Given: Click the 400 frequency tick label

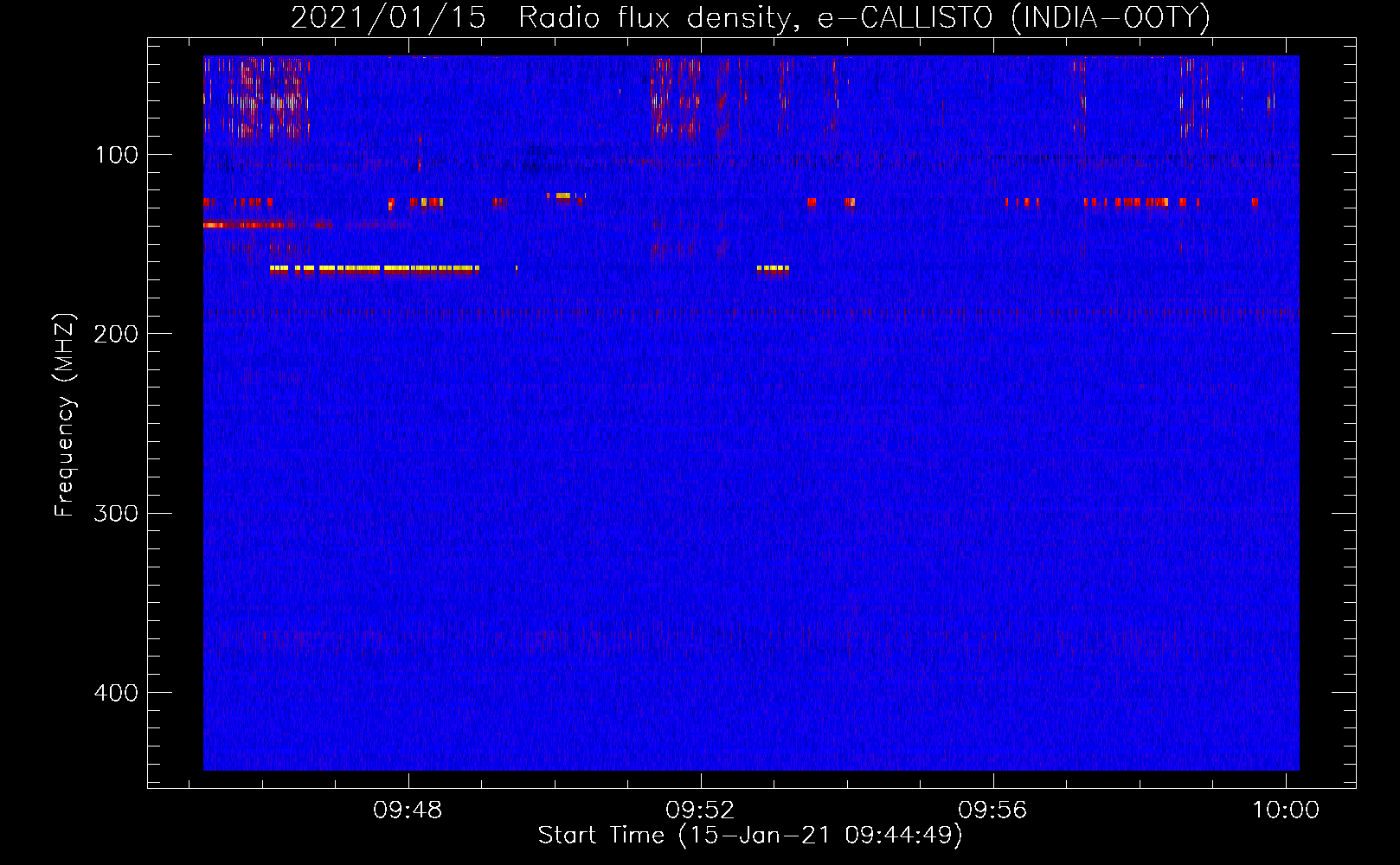Looking at the screenshot, I should [x=116, y=693].
